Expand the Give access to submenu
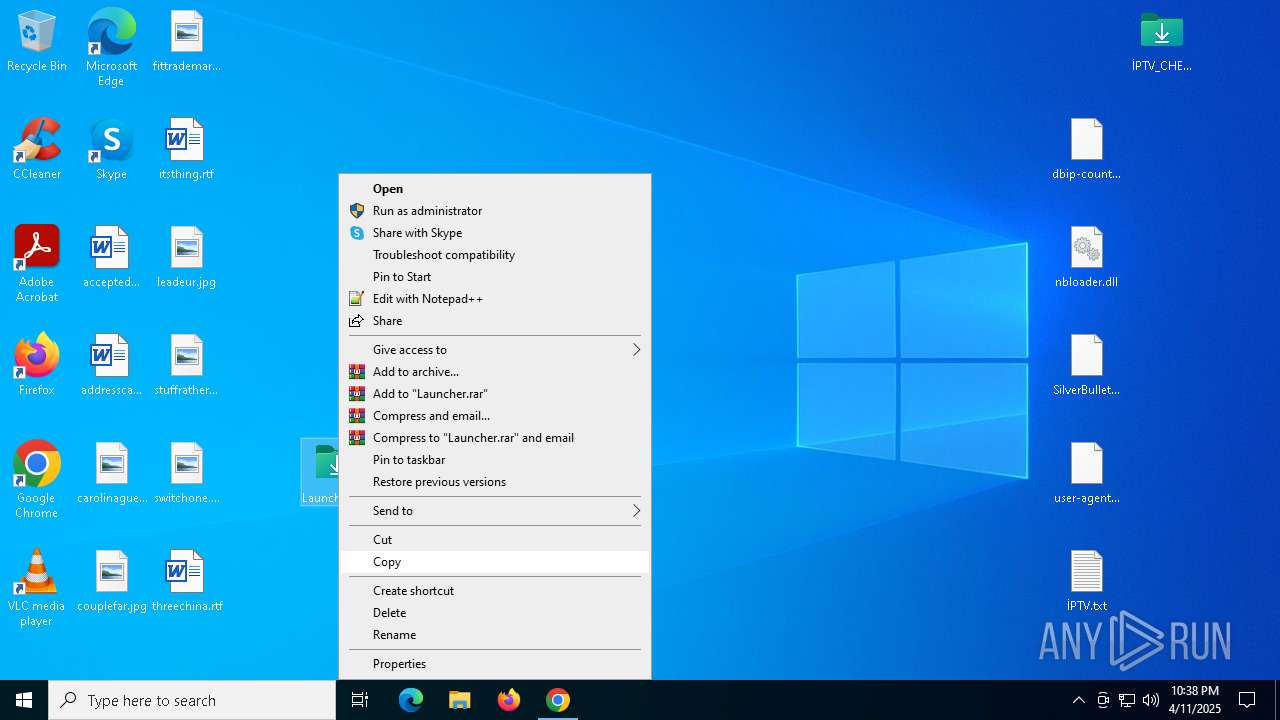Image resolution: width=1280 pixels, height=720 pixels. (495, 350)
